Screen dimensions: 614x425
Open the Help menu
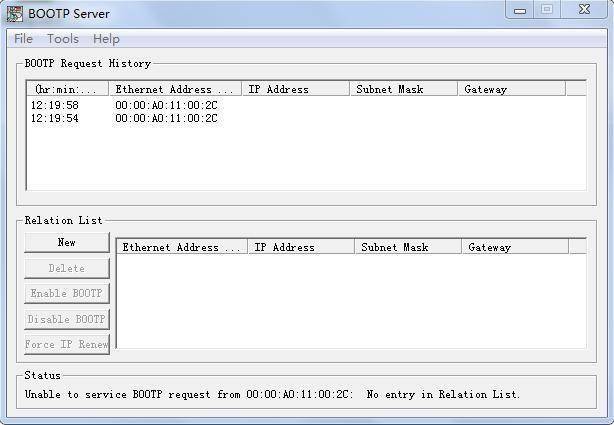coord(106,39)
